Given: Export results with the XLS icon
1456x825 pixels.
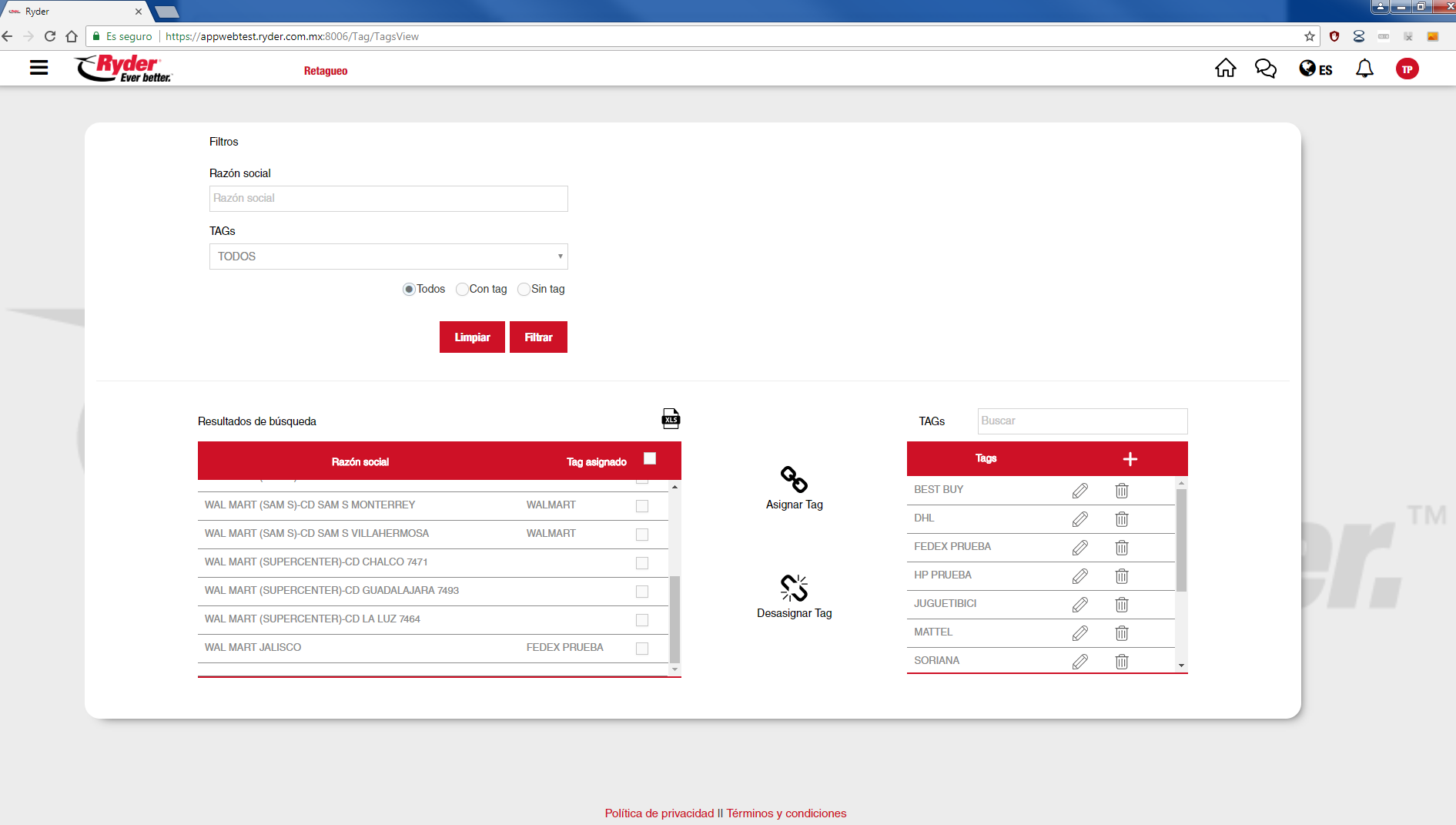Looking at the screenshot, I should [671, 418].
